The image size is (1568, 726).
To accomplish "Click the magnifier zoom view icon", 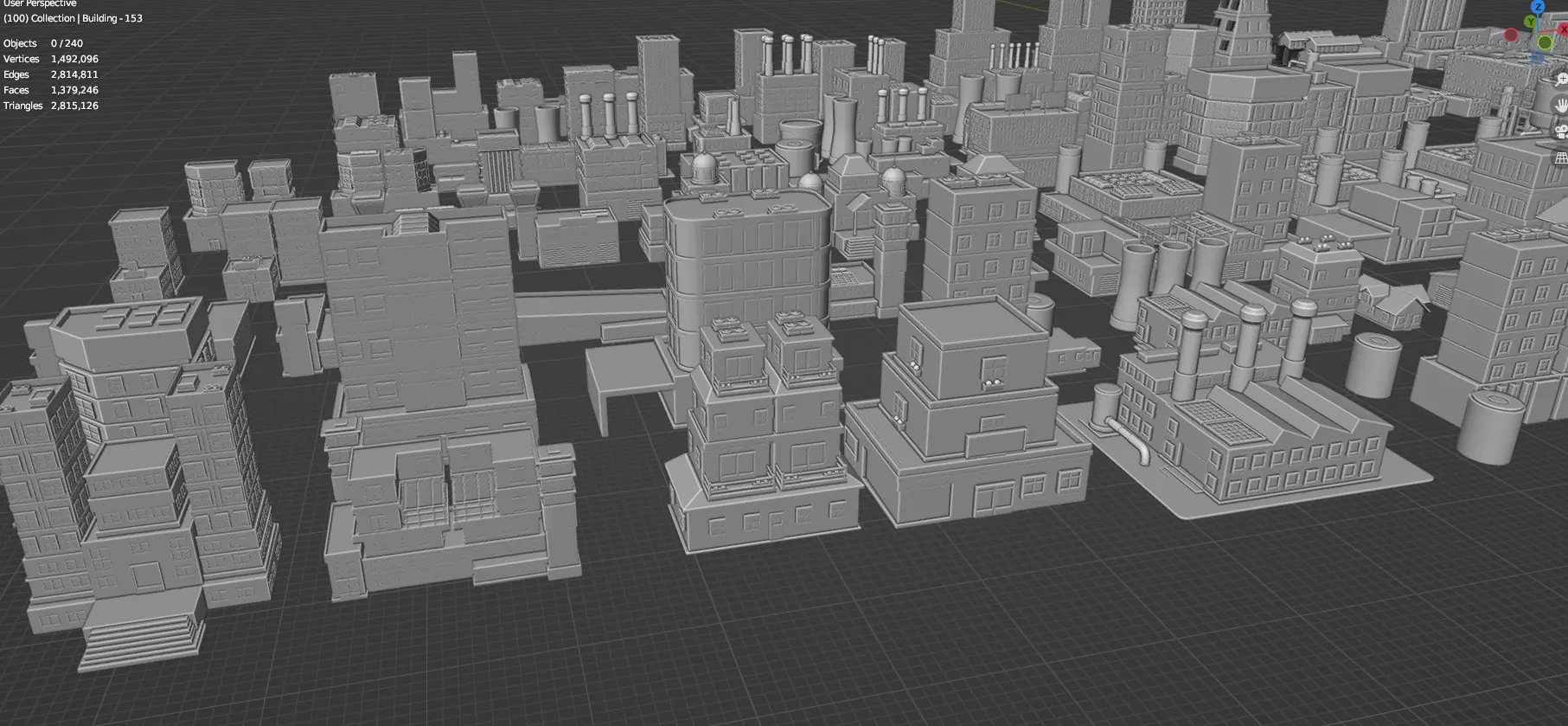I will click(1561, 80).
